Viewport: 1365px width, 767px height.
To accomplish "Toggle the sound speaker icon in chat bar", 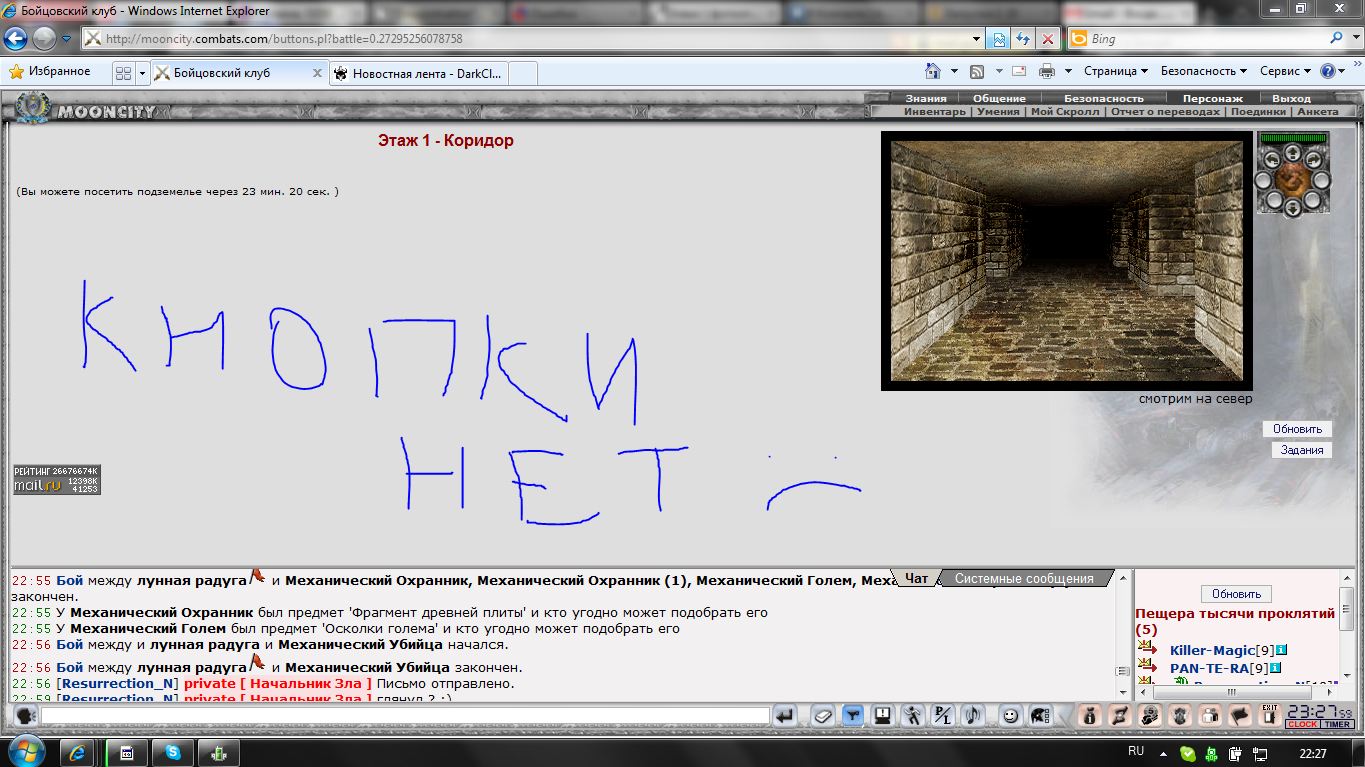I will click(973, 716).
